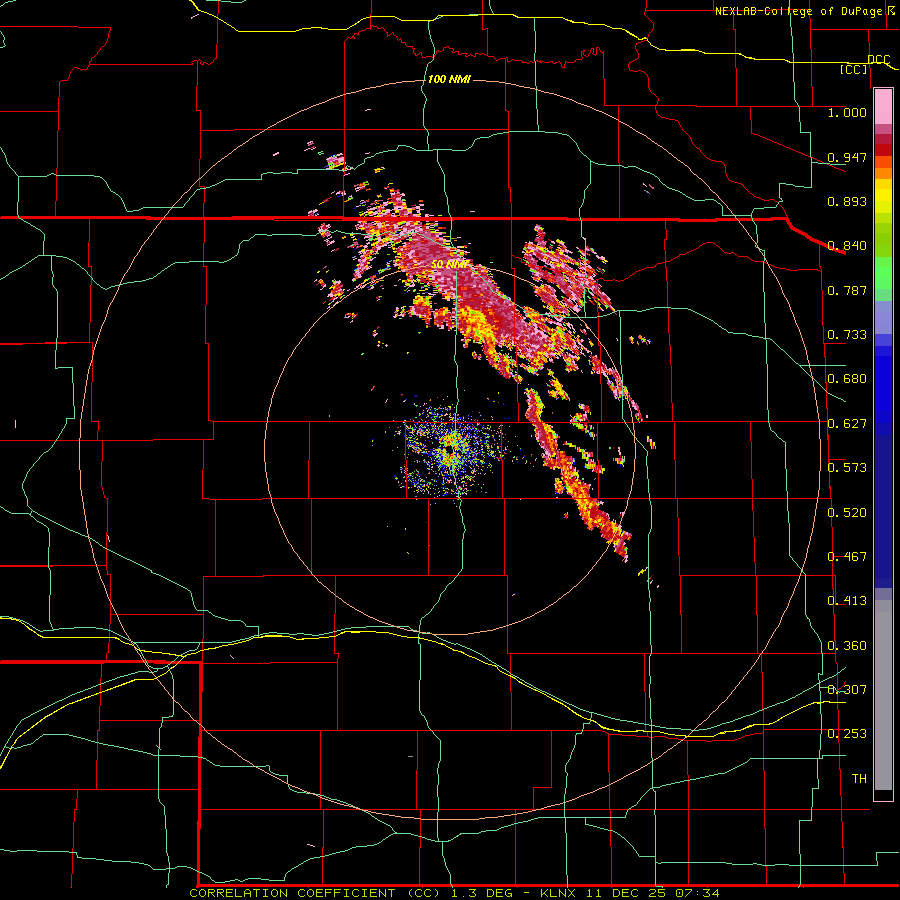Click the 1.000 value on the legend
The height and width of the screenshot is (900, 900).
[847, 112]
